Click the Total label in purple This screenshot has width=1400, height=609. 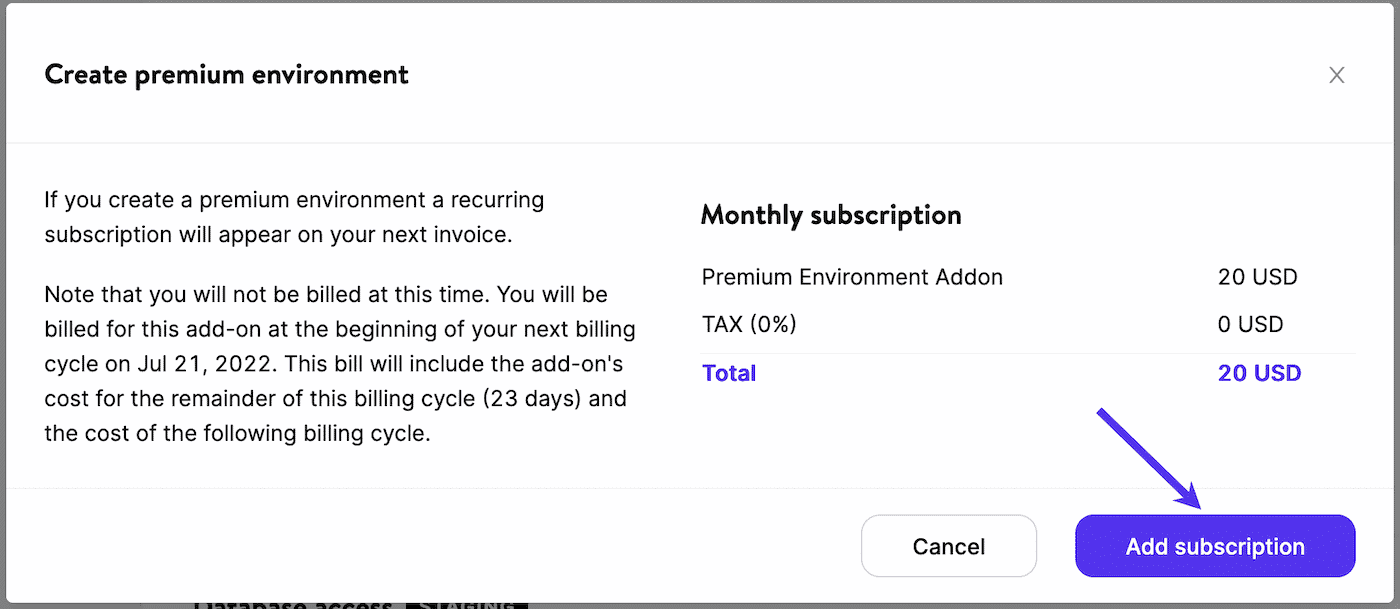(729, 373)
